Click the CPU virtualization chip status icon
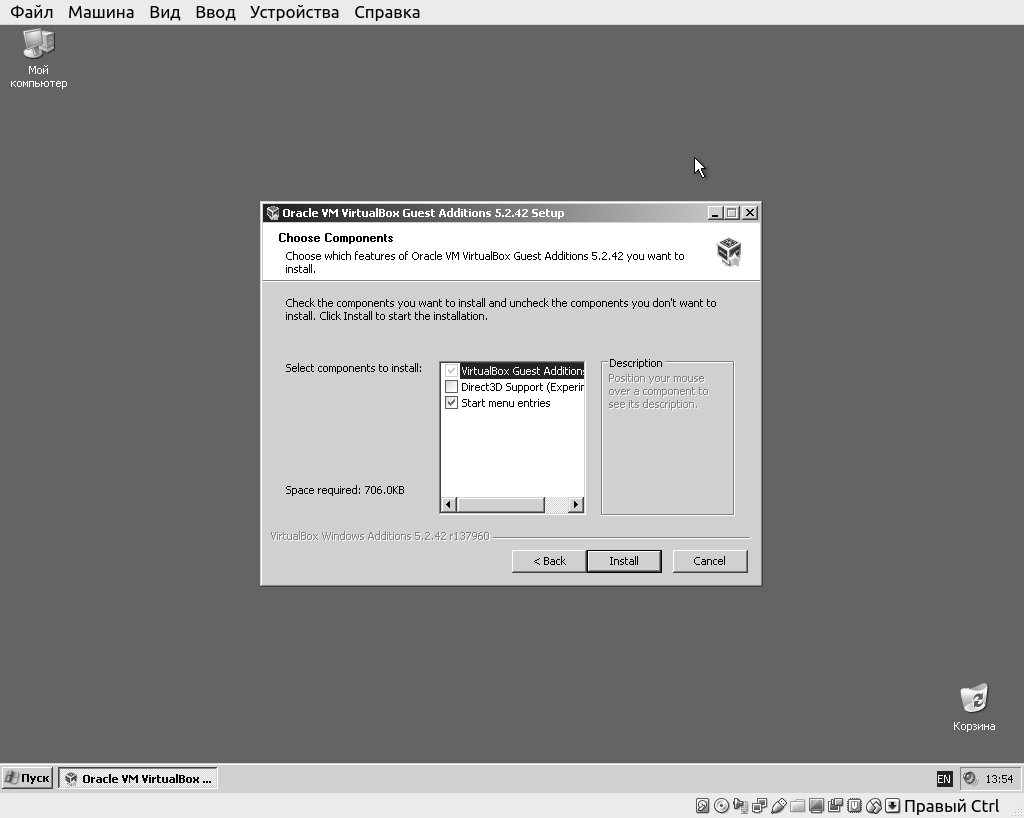 point(854,806)
